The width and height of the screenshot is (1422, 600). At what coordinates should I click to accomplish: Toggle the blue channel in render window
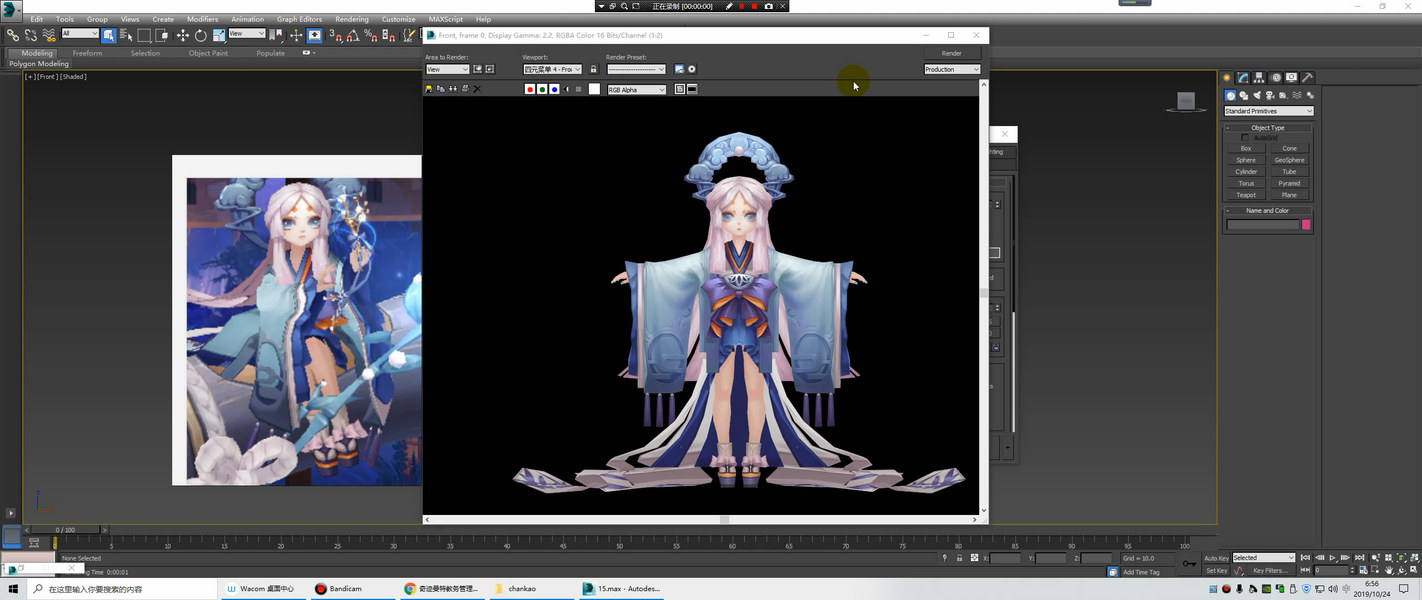point(554,89)
